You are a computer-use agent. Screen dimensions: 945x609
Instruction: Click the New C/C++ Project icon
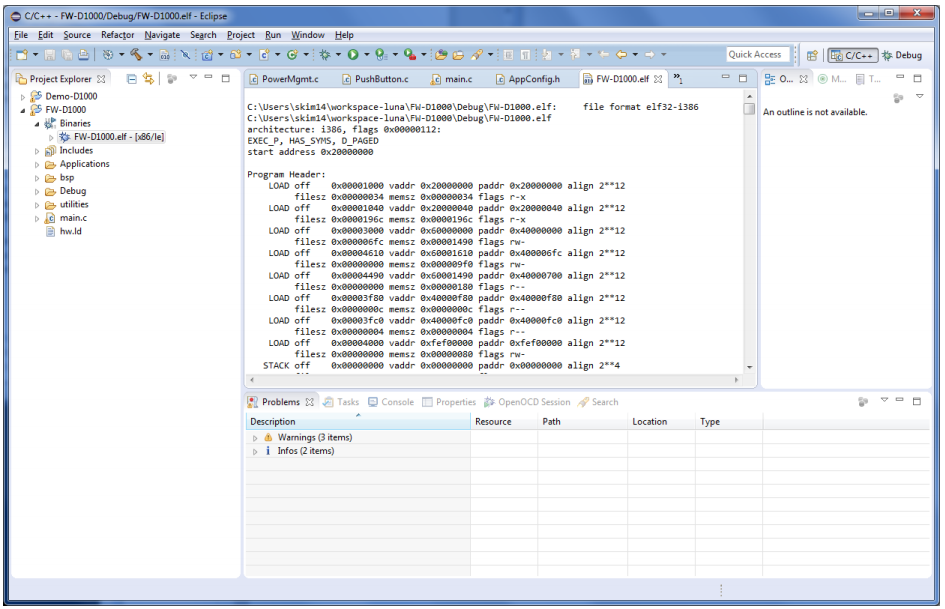click(x=207, y=55)
